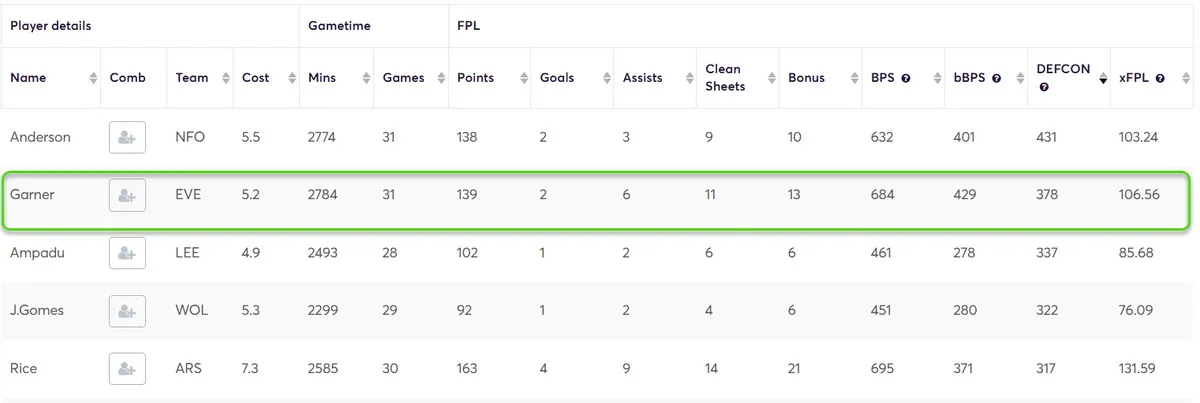Add Ampadu to the comparison
1200x403 pixels.
(127, 254)
